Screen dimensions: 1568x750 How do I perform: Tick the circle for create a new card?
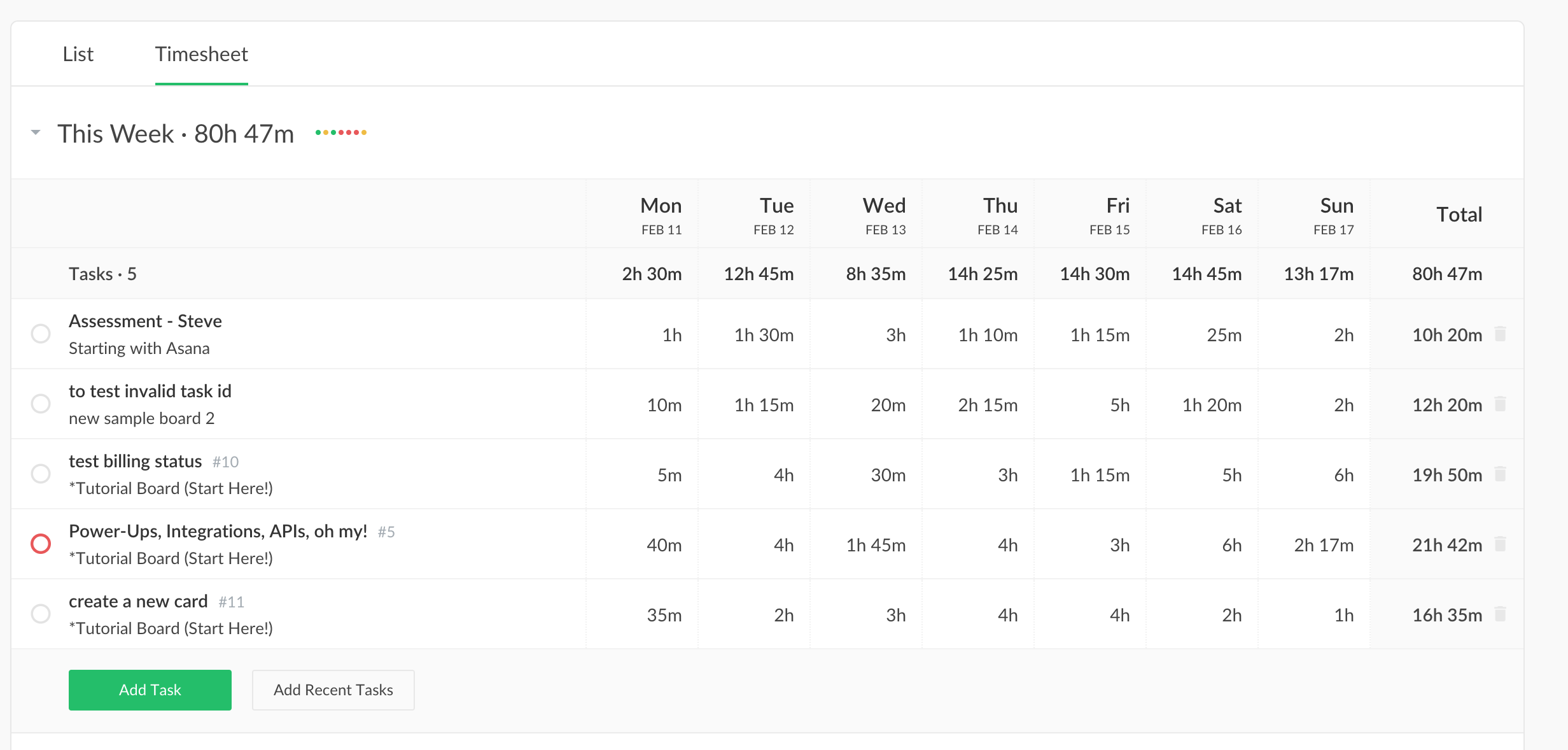(41, 614)
